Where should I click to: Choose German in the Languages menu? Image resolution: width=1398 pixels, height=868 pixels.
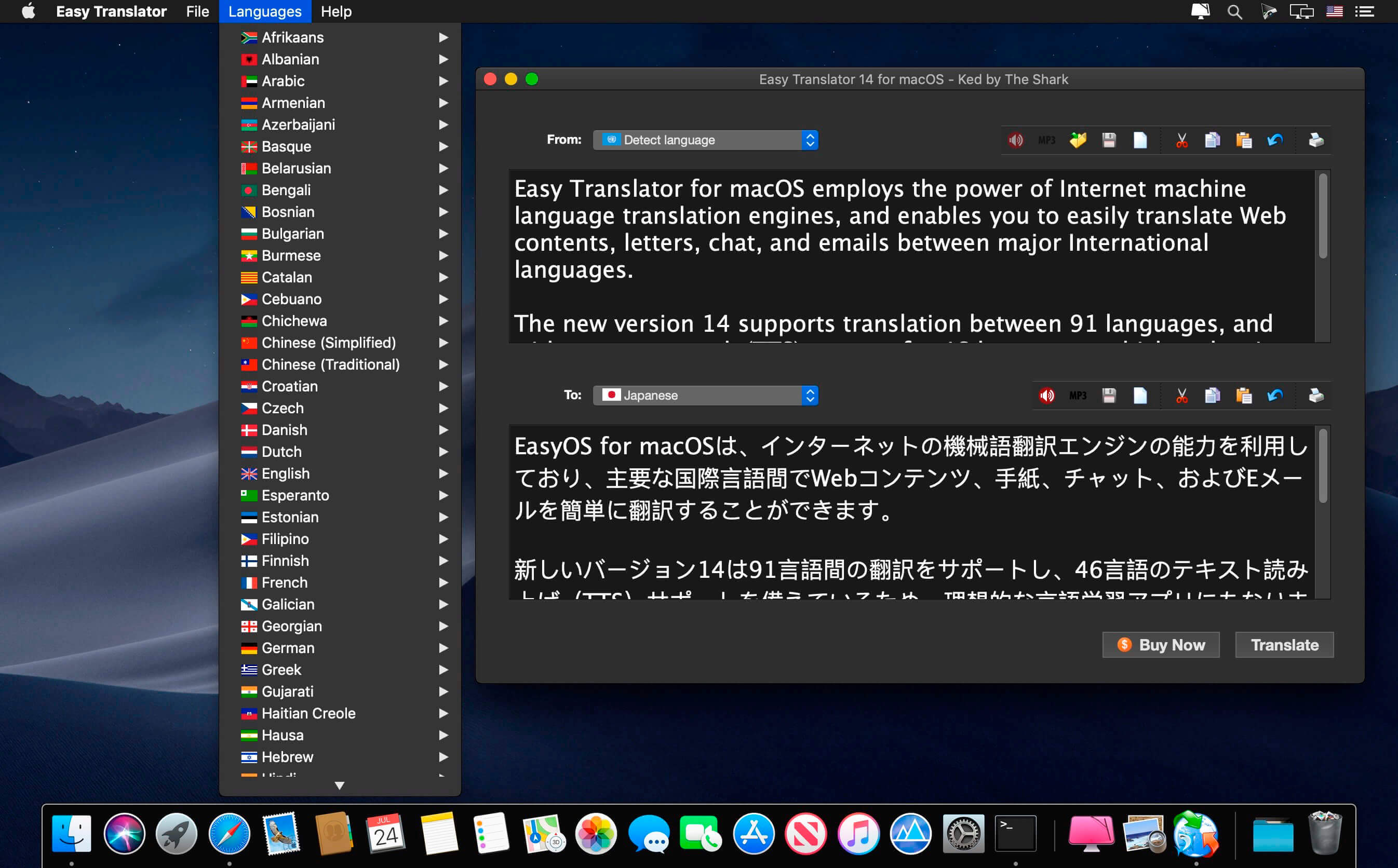(x=340, y=648)
